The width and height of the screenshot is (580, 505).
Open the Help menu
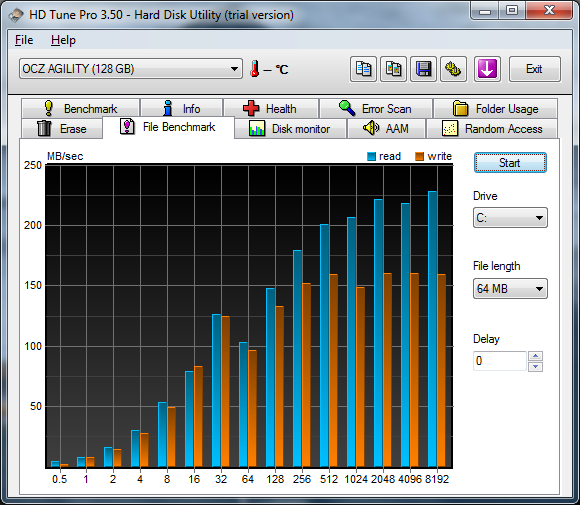point(63,40)
